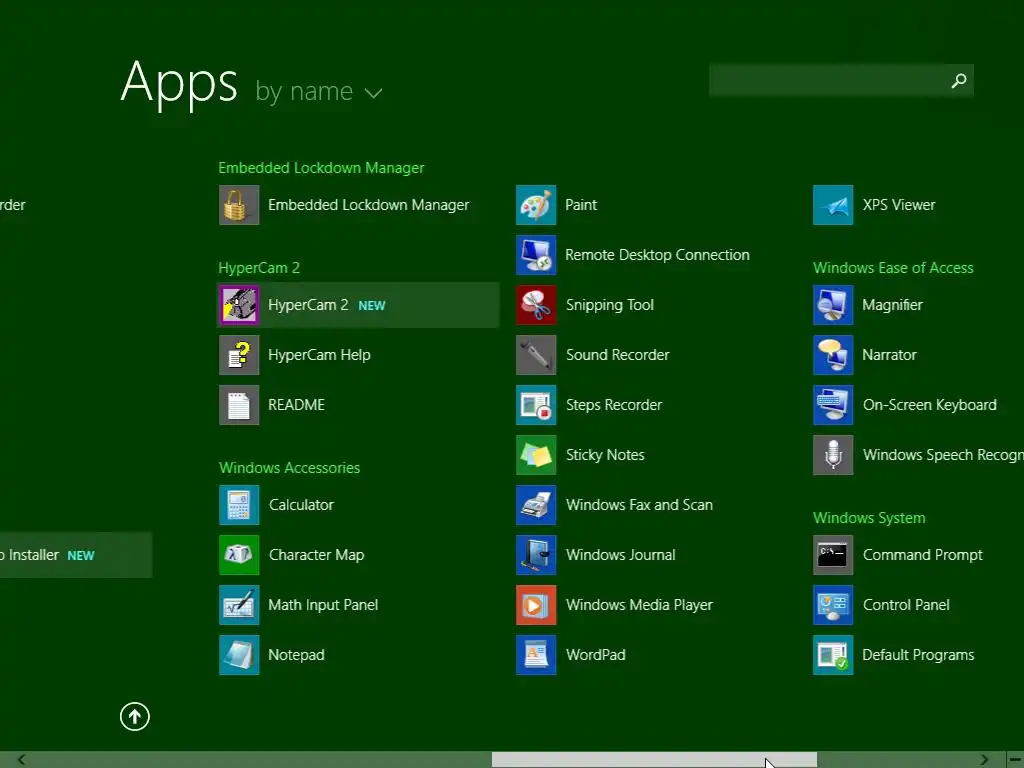Open the WordPad icon
Screen dimensions: 1024x768
(536, 655)
